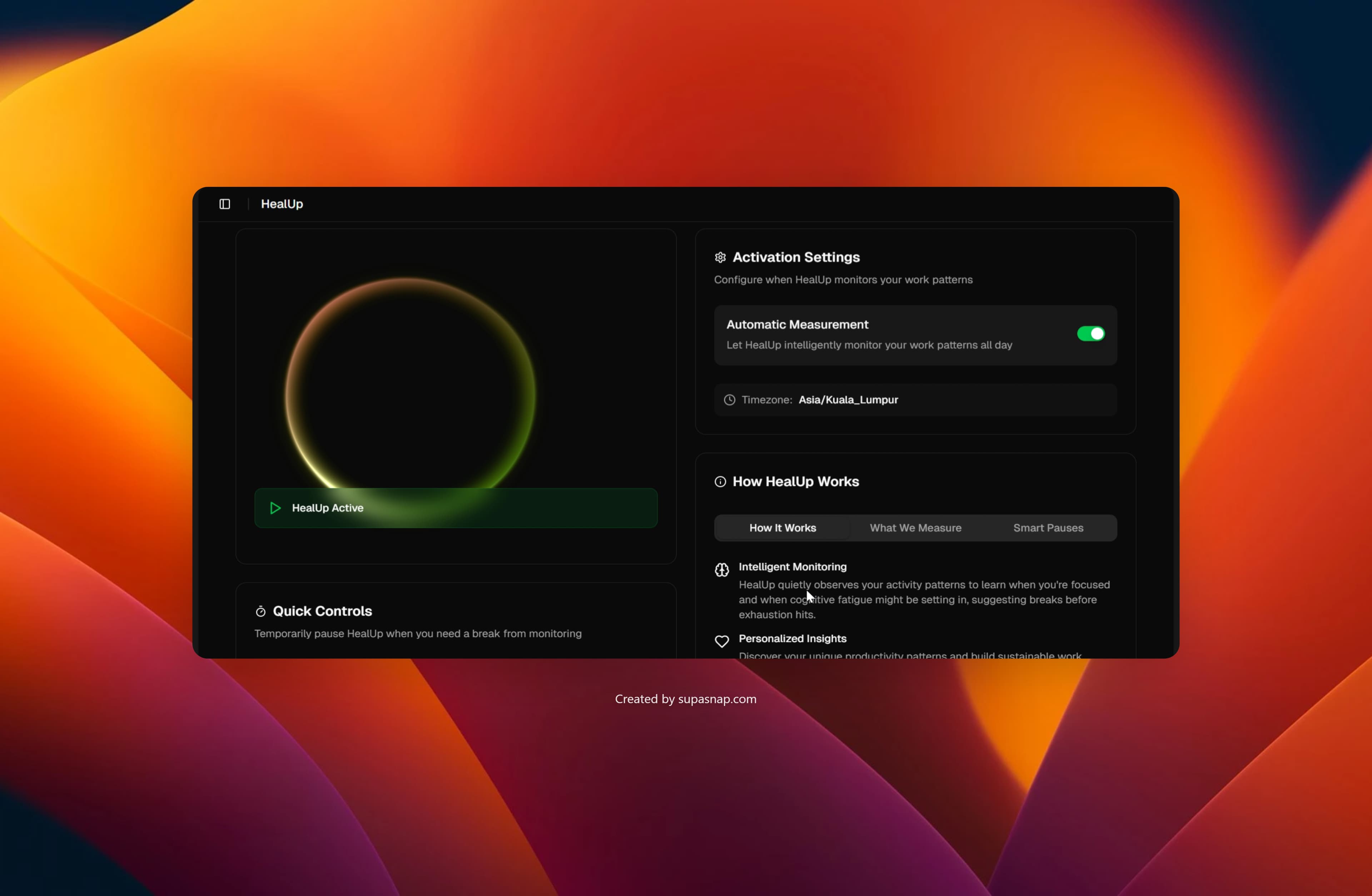This screenshot has width=1372, height=896.
Task: Click the Personalized Insights heart icon
Action: click(x=722, y=641)
